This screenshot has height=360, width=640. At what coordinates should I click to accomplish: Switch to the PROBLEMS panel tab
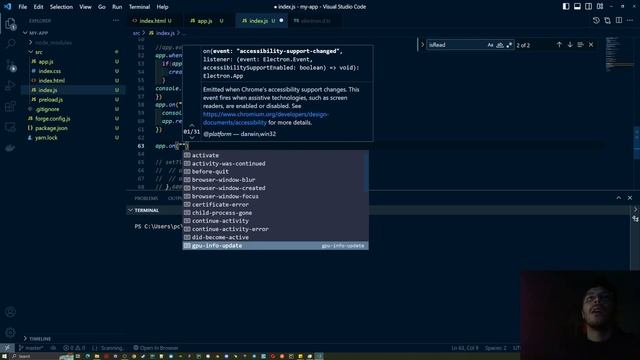click(x=146, y=198)
